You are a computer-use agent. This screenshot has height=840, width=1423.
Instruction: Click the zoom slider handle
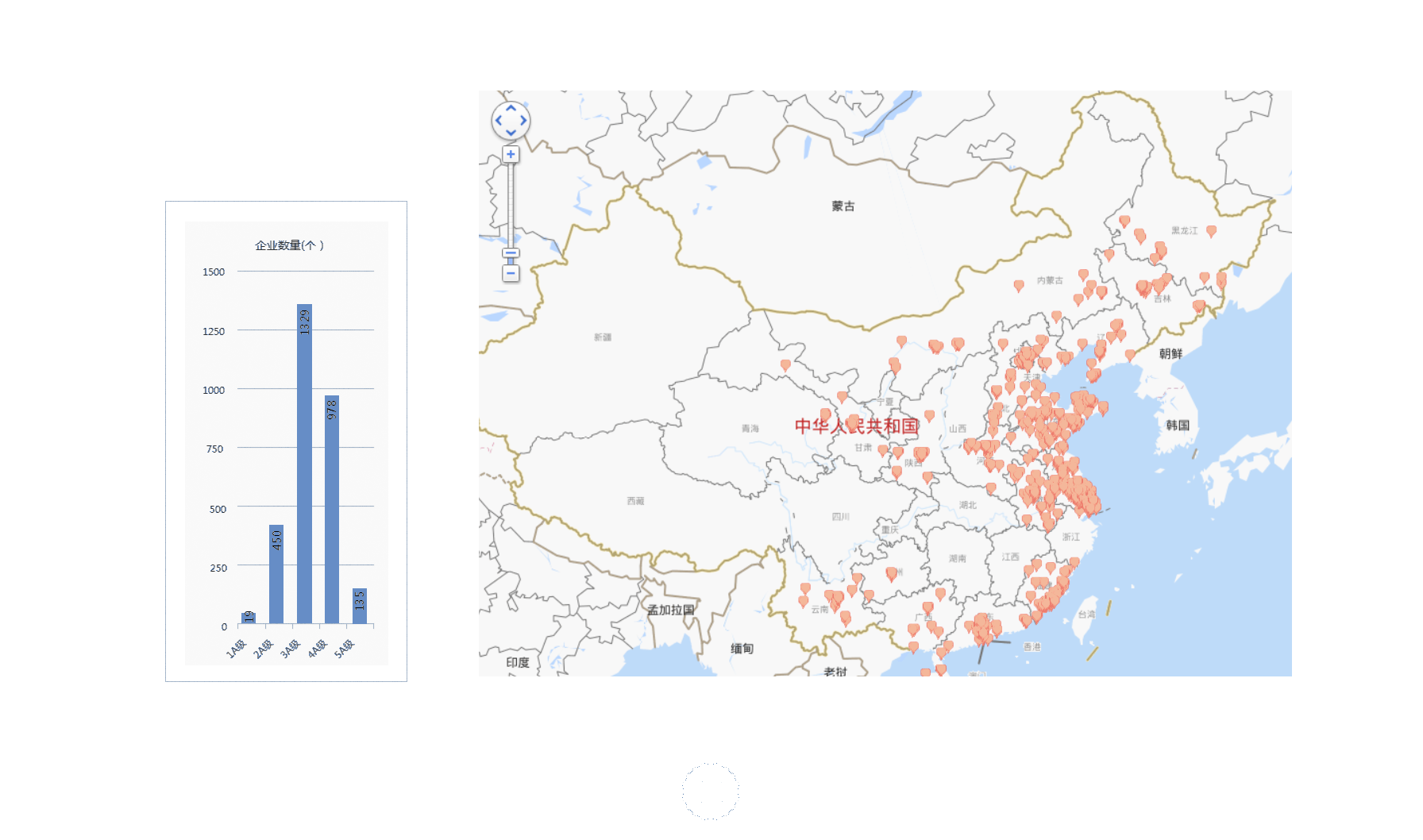[511, 254]
